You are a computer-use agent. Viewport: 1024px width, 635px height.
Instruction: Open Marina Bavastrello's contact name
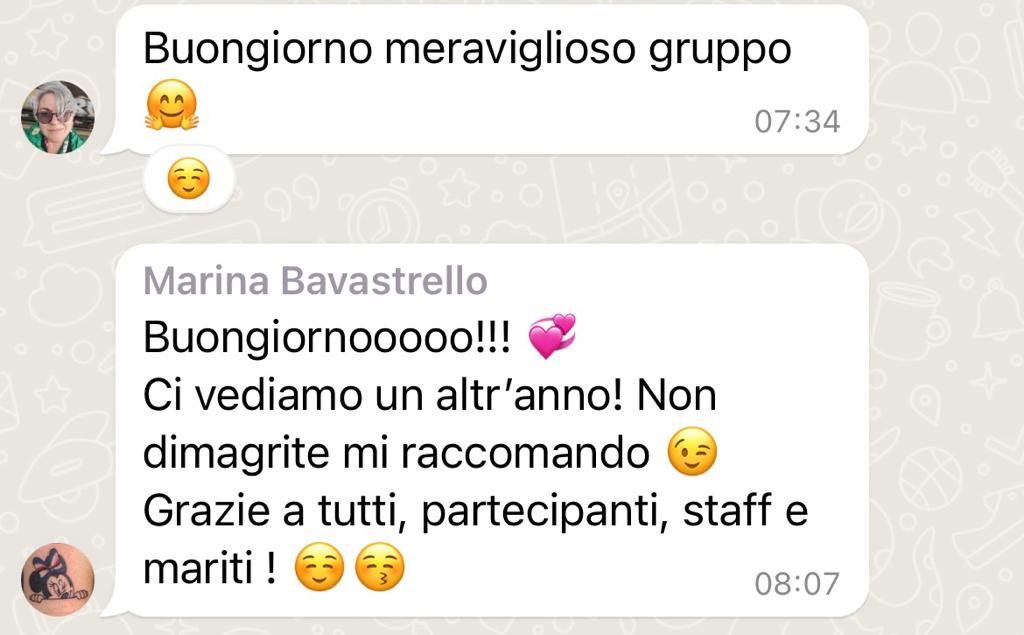[x=315, y=281]
